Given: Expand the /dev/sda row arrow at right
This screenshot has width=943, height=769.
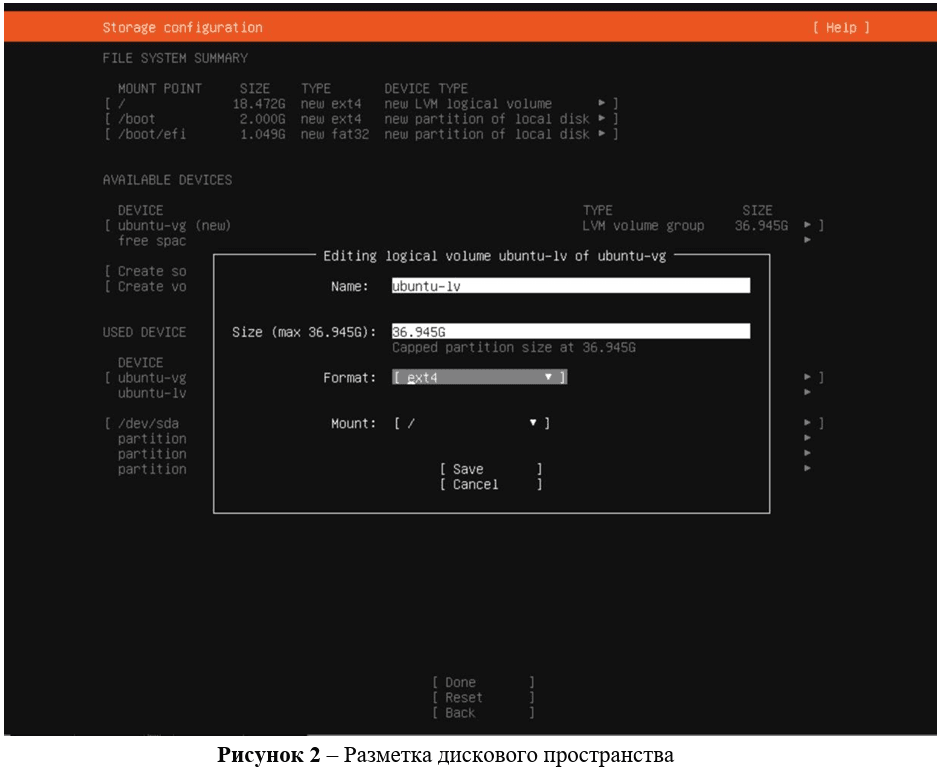Looking at the screenshot, I should (x=808, y=424).
